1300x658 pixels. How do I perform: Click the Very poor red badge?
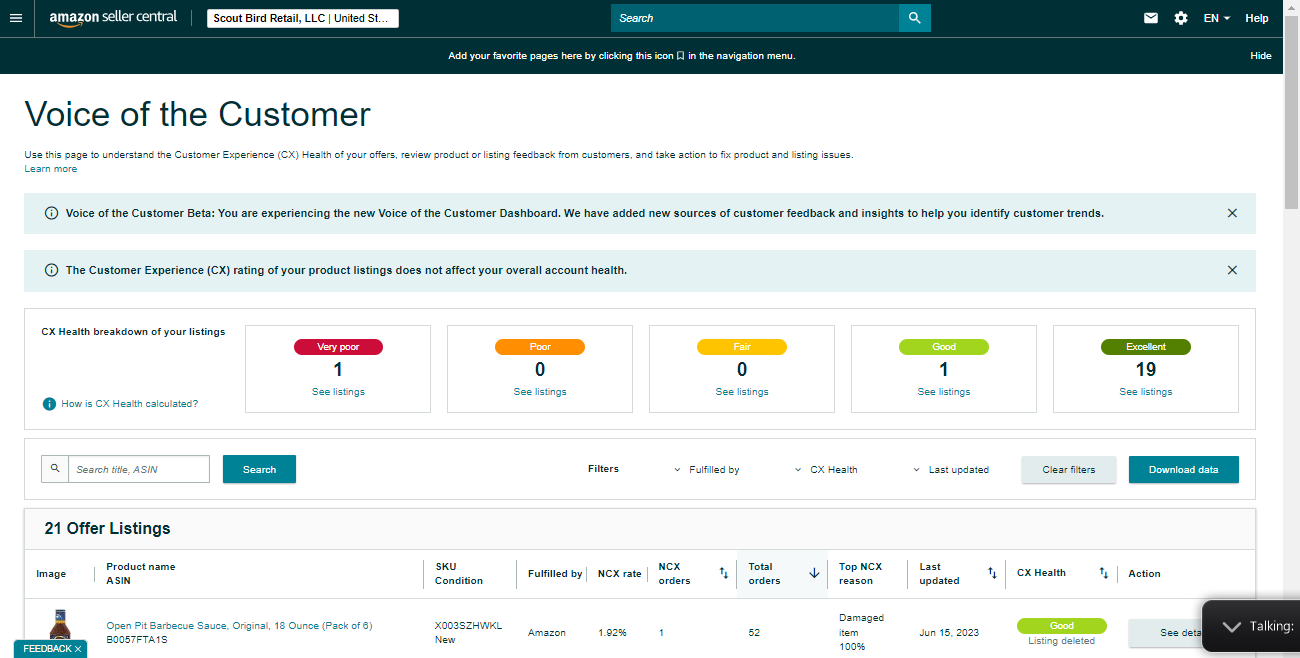click(338, 347)
